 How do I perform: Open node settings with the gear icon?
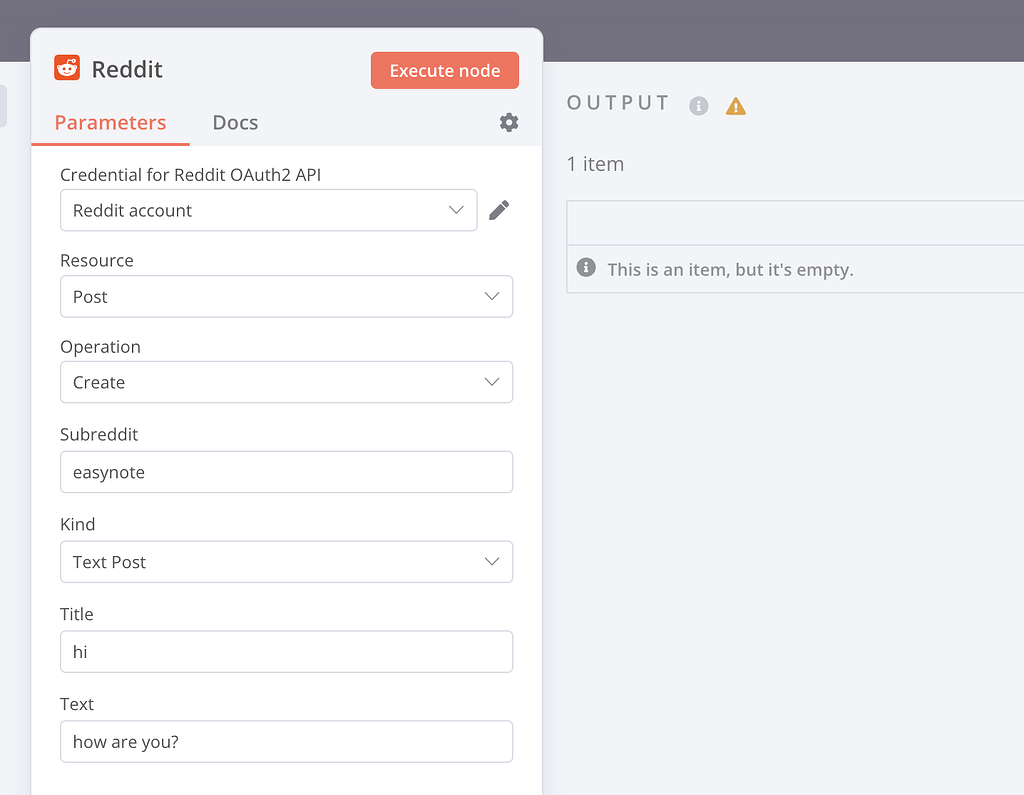(x=508, y=122)
